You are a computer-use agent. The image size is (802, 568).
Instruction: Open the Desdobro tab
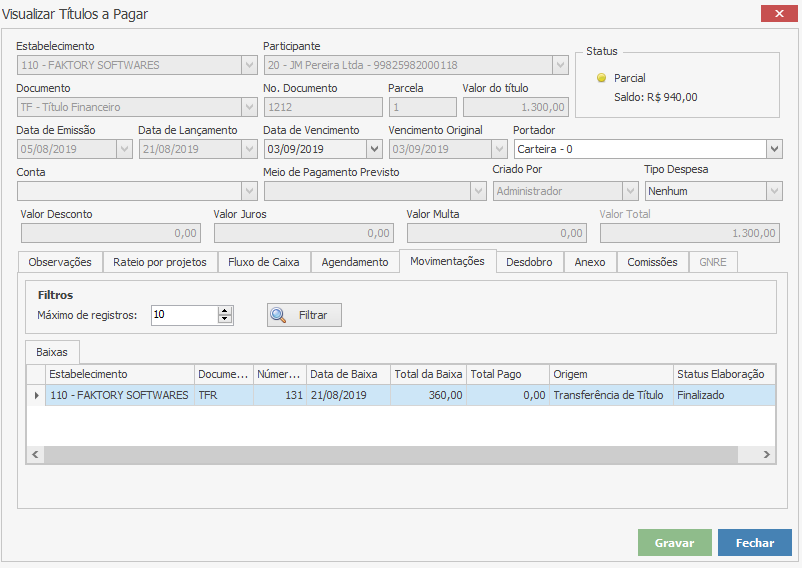click(x=529, y=262)
